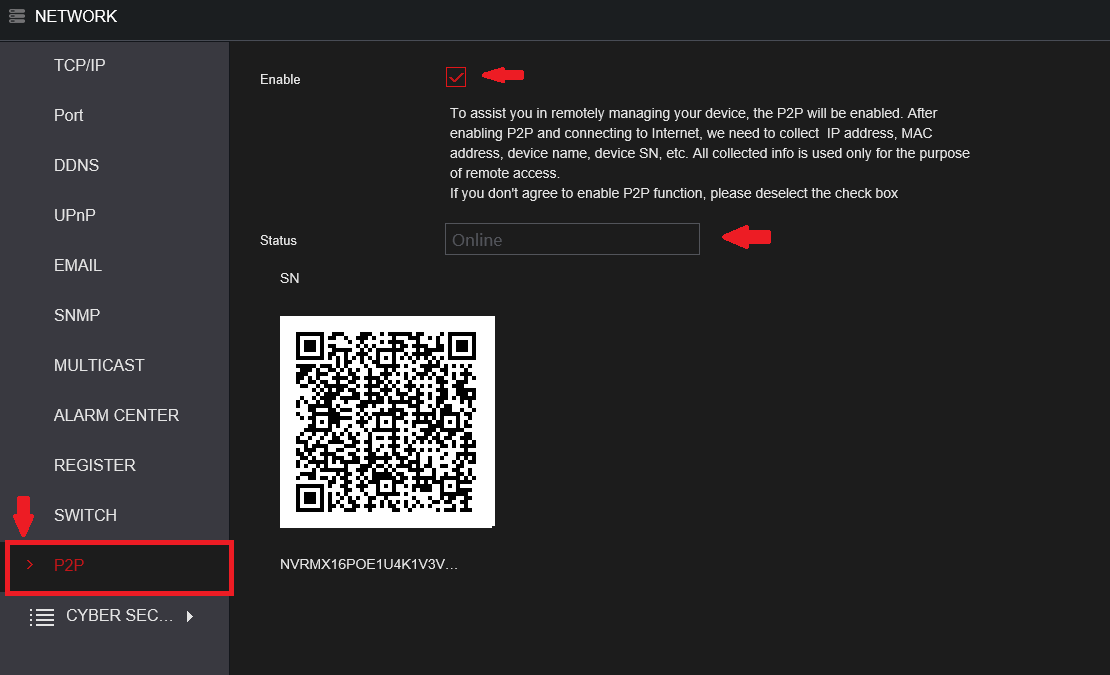This screenshot has height=675, width=1110.
Task: Click the chevron beside P2P
Action: click(x=30, y=565)
